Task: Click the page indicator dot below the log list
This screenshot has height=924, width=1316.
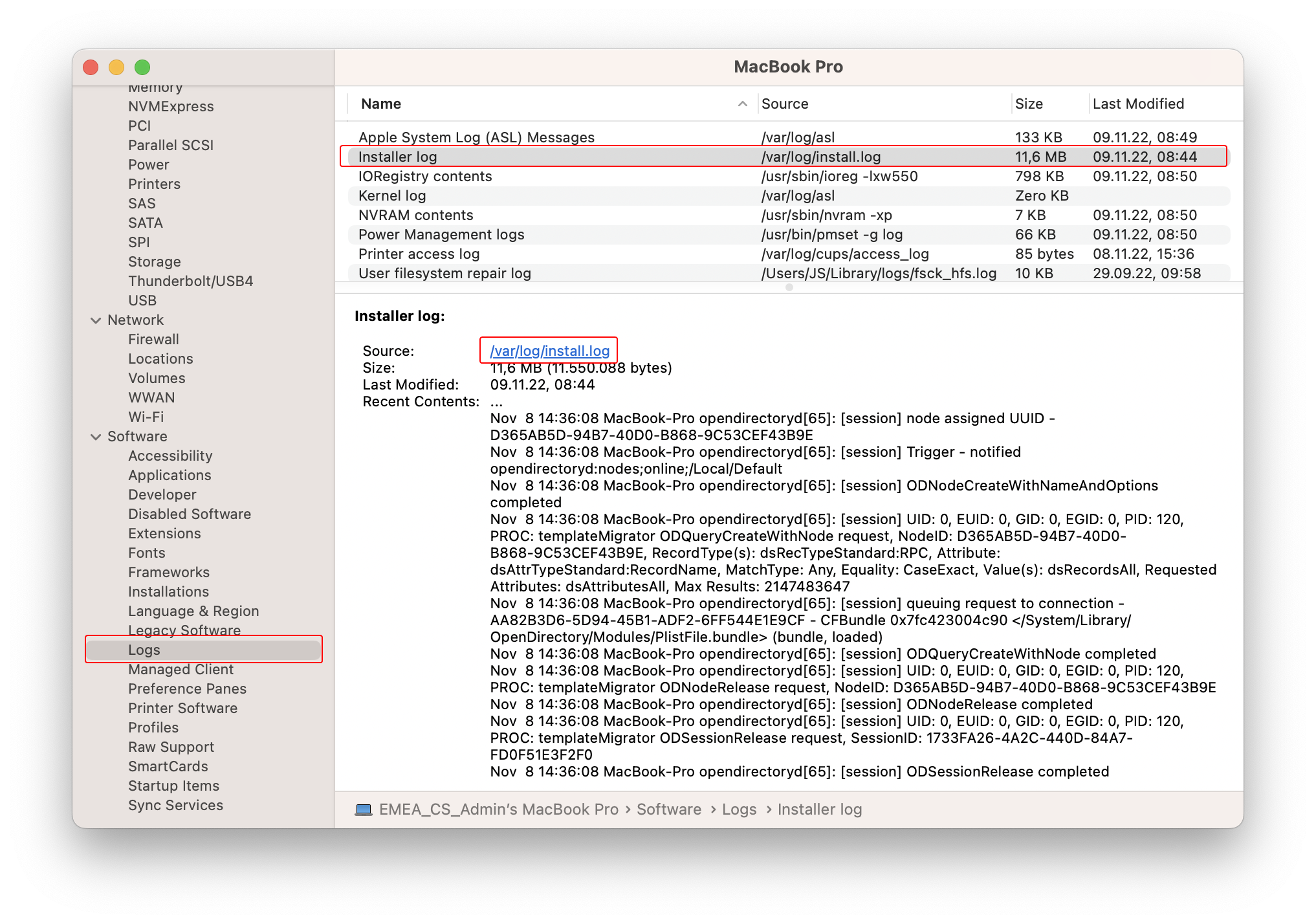Action: point(789,288)
